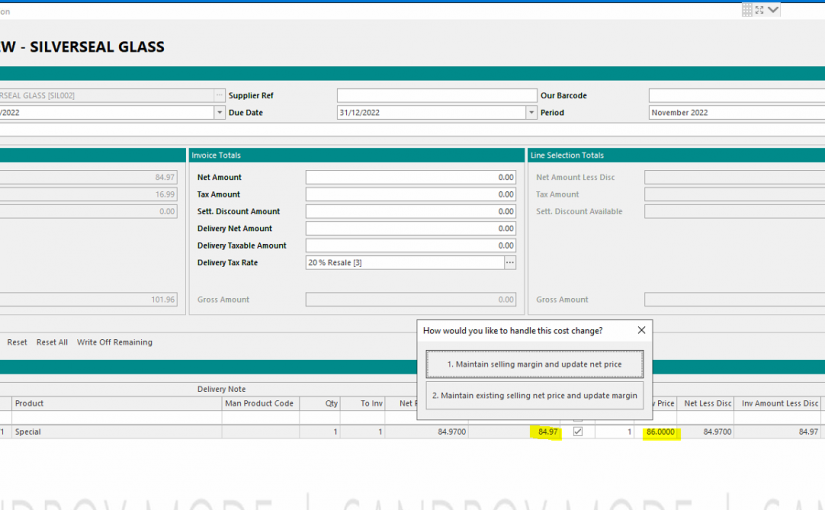Click the Inv Amount Less Disc column header
This screenshot has height=510, width=825.
tap(779, 404)
